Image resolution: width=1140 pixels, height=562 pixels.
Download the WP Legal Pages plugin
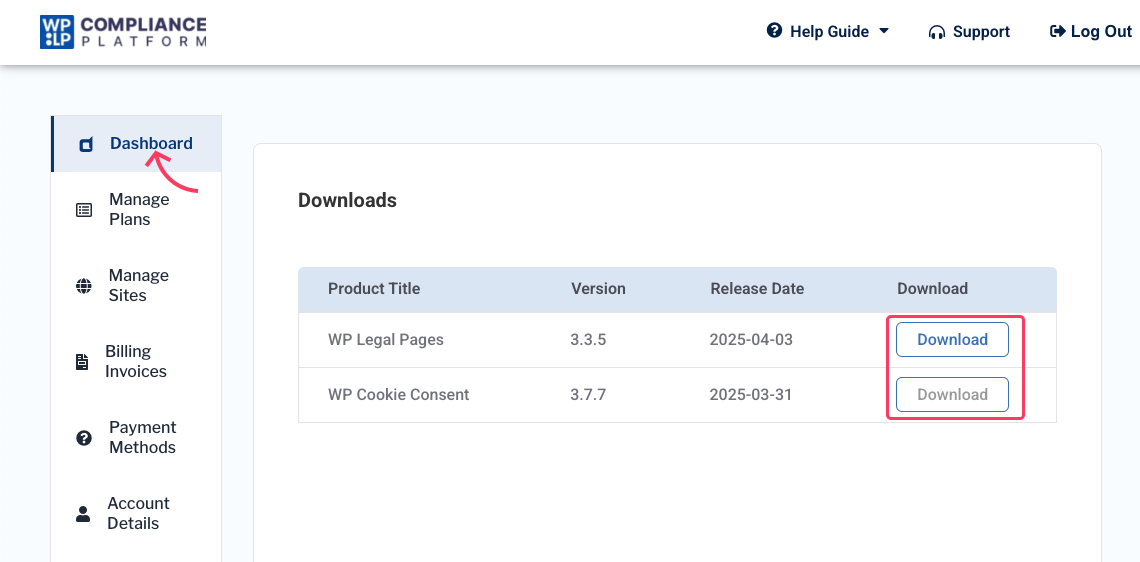pyautogui.click(x=952, y=340)
